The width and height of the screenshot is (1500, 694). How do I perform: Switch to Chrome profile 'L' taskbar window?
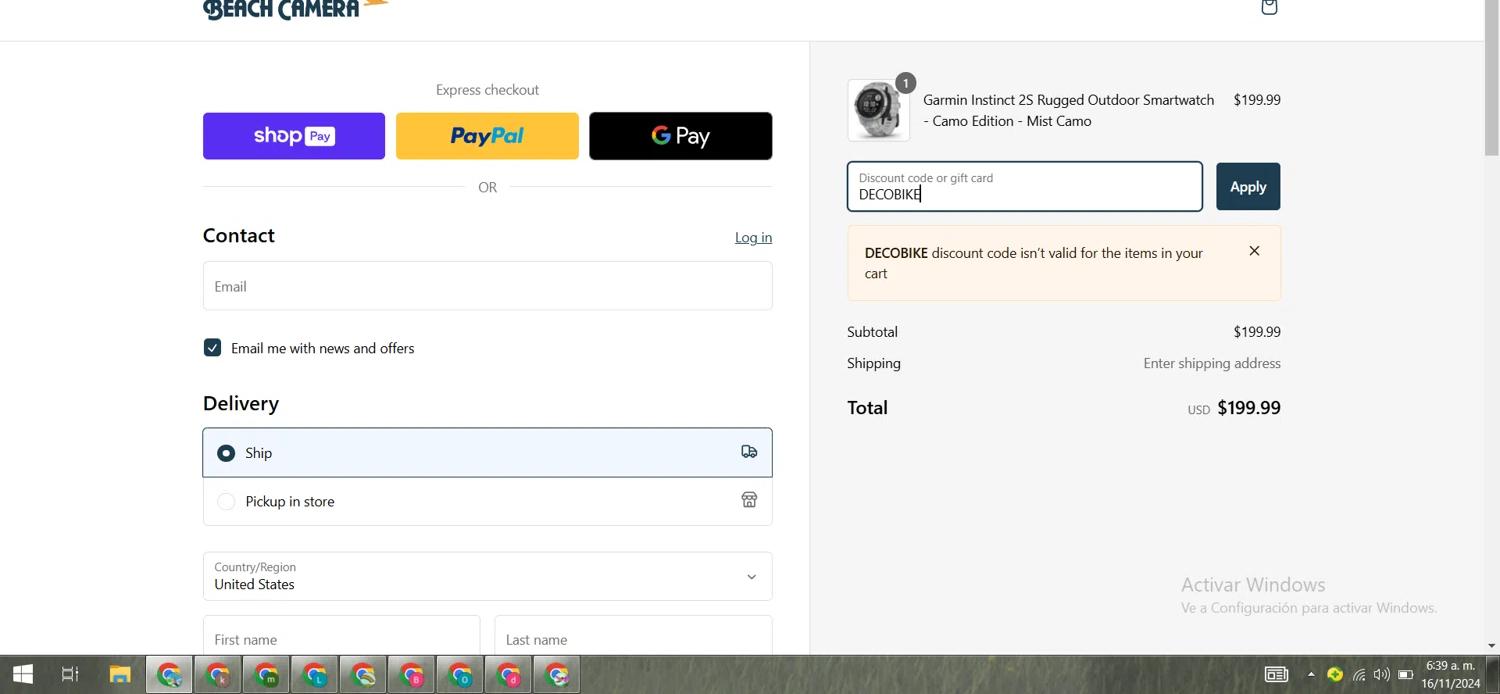(315, 675)
